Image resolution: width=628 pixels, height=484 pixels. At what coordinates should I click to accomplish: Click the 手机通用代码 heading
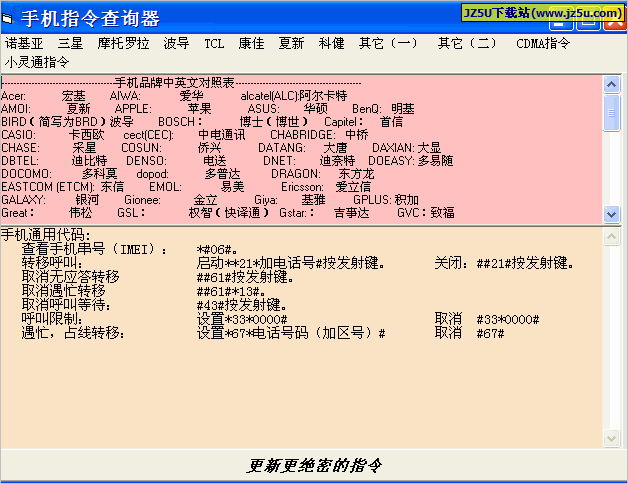click(46, 235)
